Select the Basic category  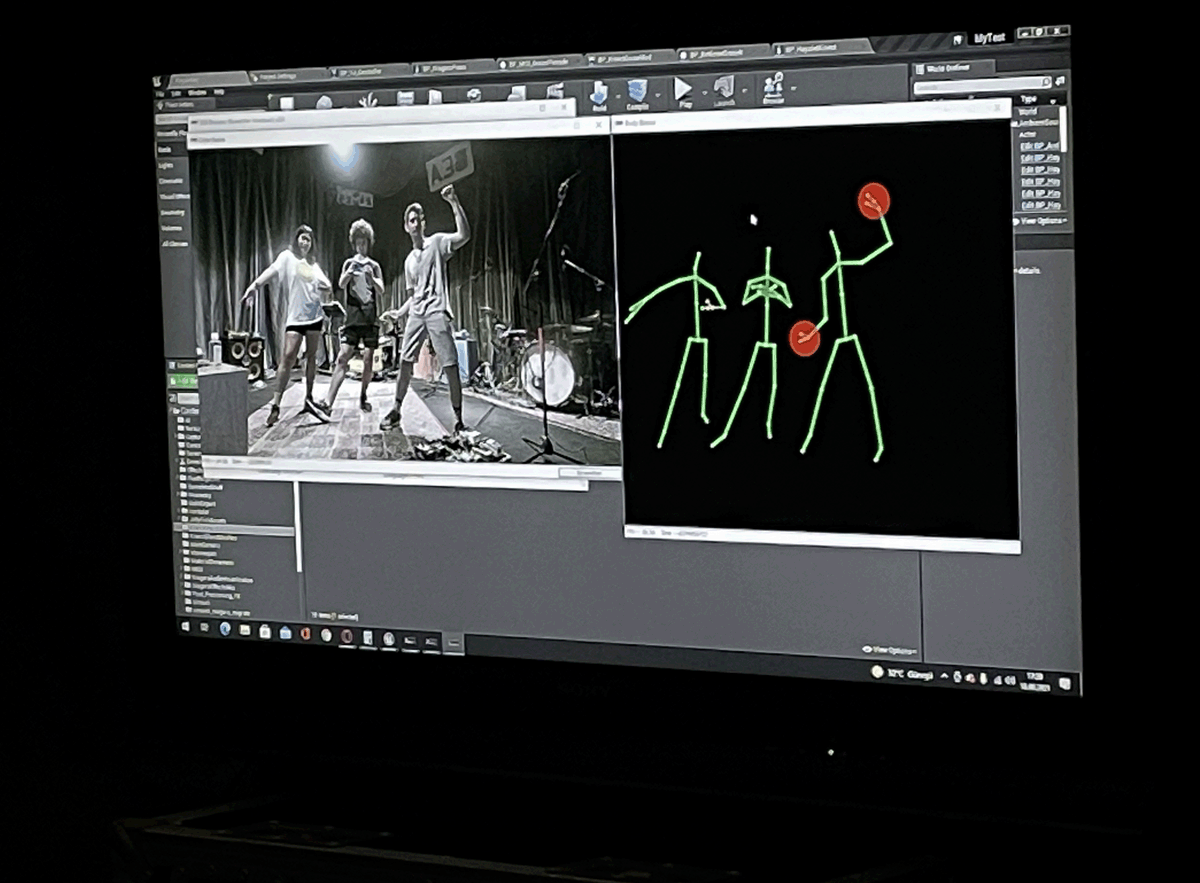165,150
